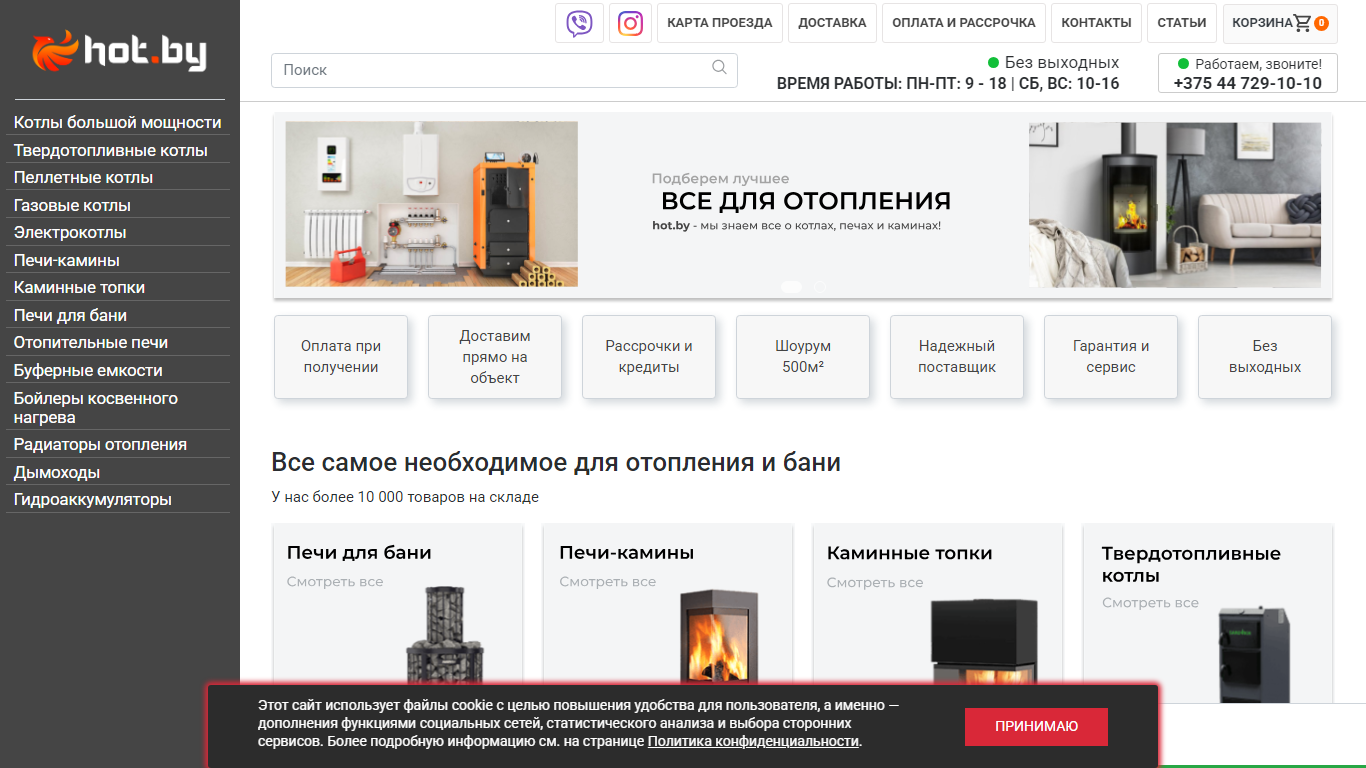Image resolution: width=1366 pixels, height=768 pixels.
Task: Click the Все для отопления banner
Action: pyautogui.click(x=803, y=205)
